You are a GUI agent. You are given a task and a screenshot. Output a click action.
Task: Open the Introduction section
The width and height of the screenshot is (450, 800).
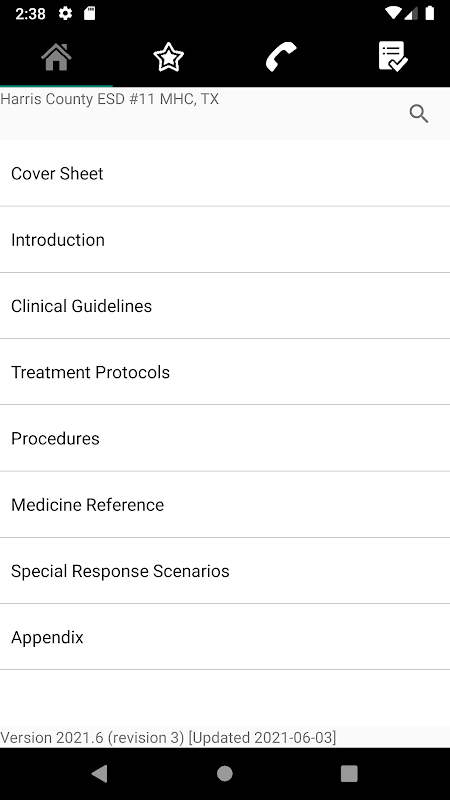pos(225,240)
